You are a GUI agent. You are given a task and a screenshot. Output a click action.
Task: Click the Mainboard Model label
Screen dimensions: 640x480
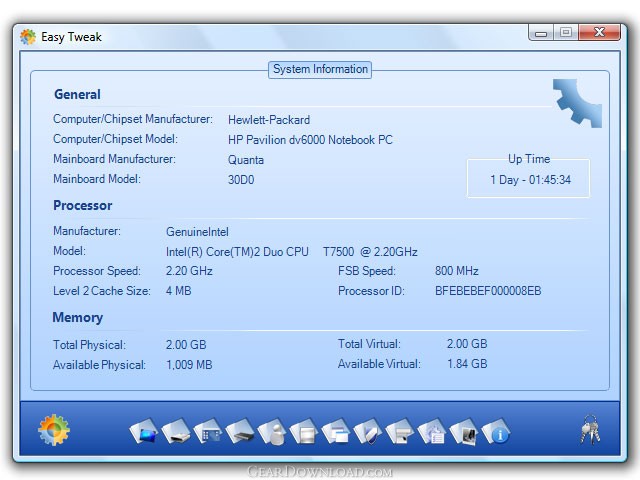click(97, 179)
